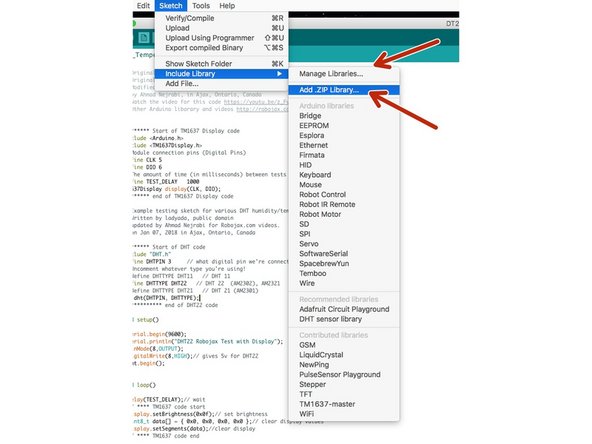Include the Ethernet library
This screenshot has width=592, height=444.
click(344, 145)
